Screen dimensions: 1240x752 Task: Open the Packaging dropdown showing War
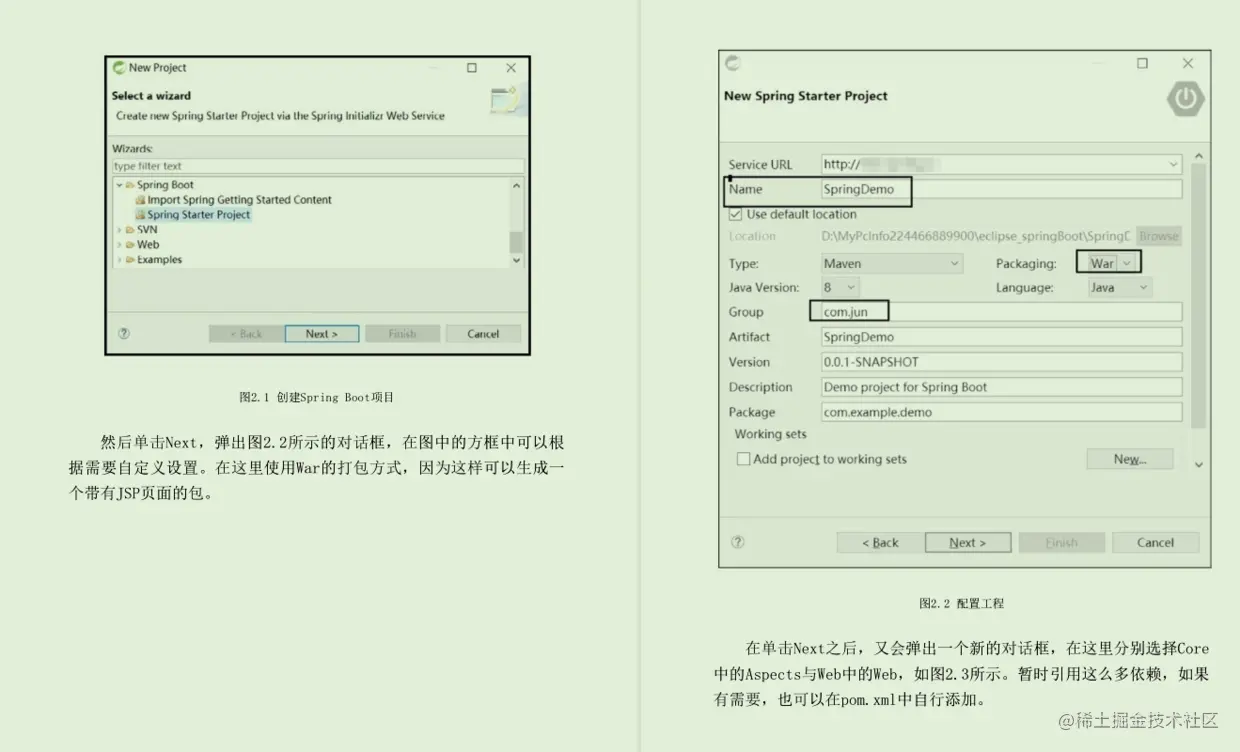point(1114,264)
